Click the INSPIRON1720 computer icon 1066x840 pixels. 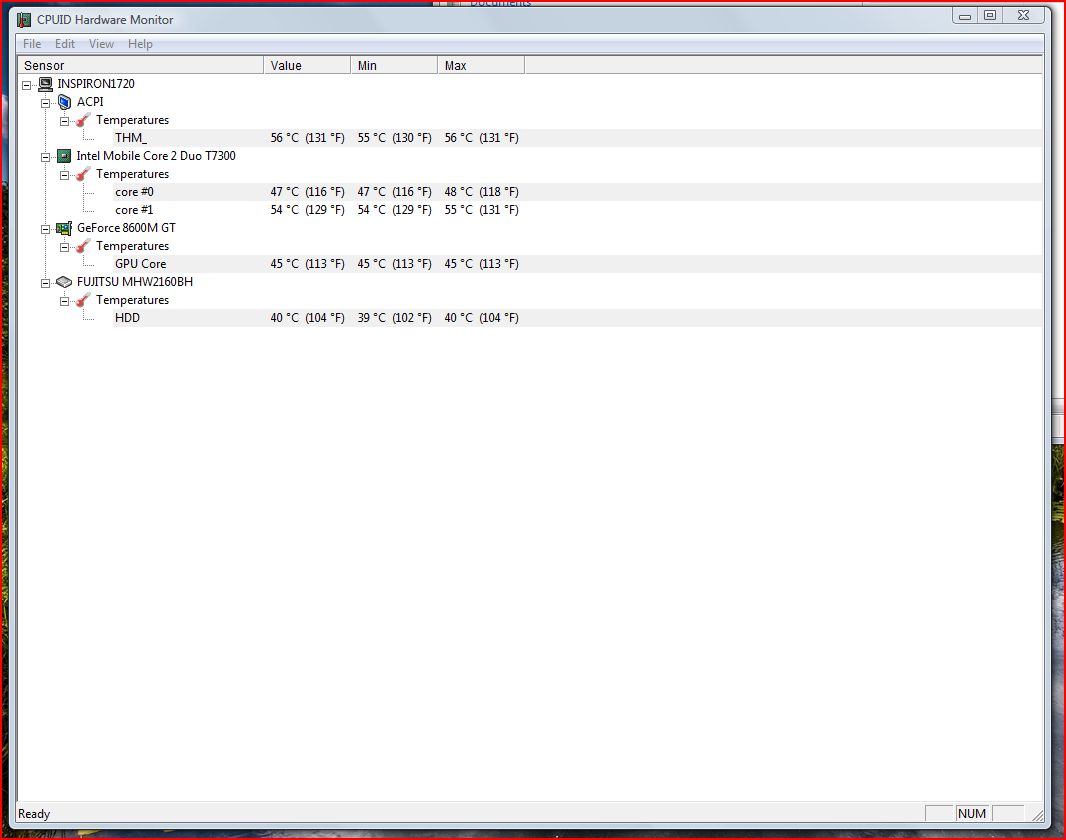click(46, 84)
